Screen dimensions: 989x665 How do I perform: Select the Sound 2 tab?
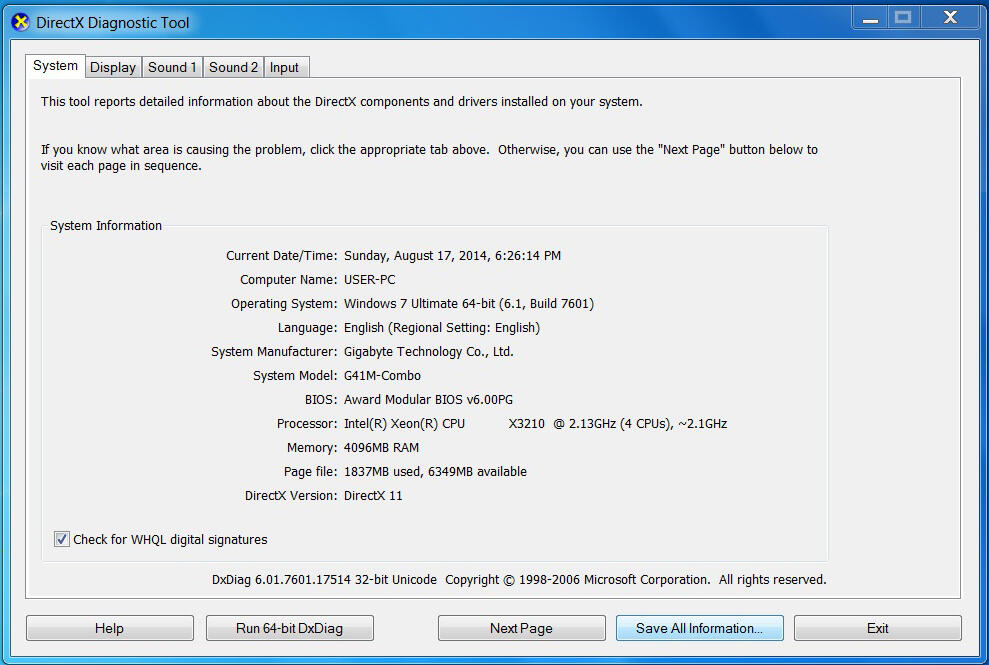[233, 68]
